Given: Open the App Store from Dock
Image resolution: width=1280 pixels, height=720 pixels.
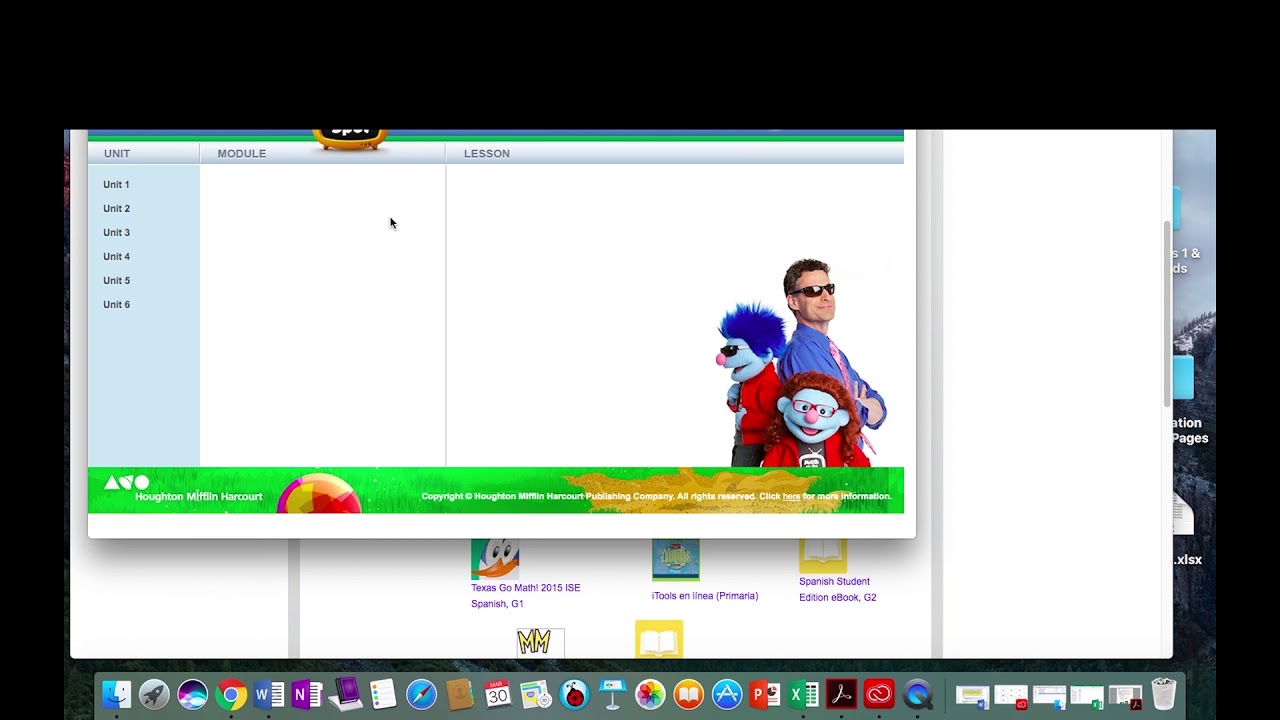Looking at the screenshot, I should (x=727, y=694).
